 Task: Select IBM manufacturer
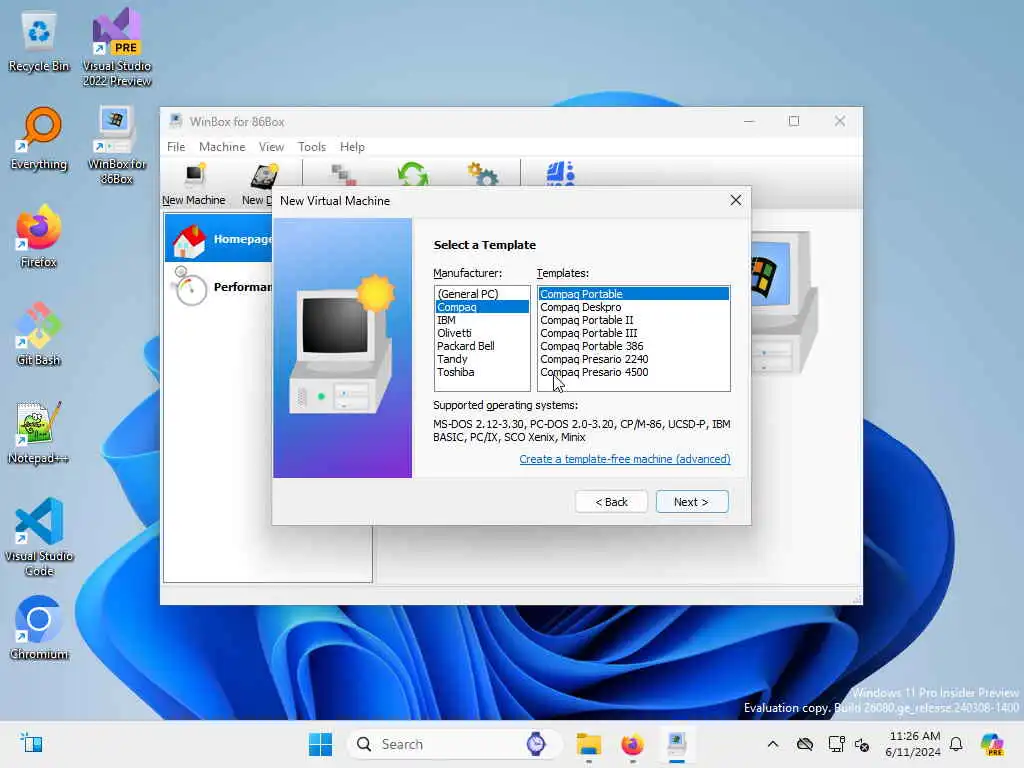[x=482, y=320]
